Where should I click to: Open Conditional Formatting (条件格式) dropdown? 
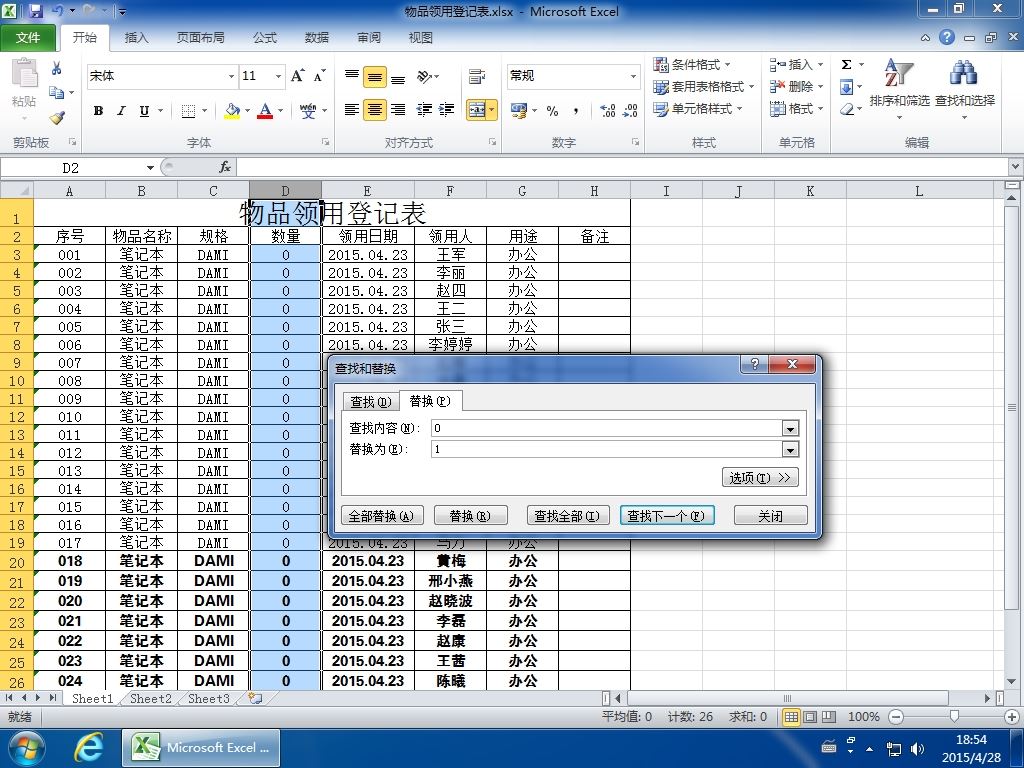(692, 65)
